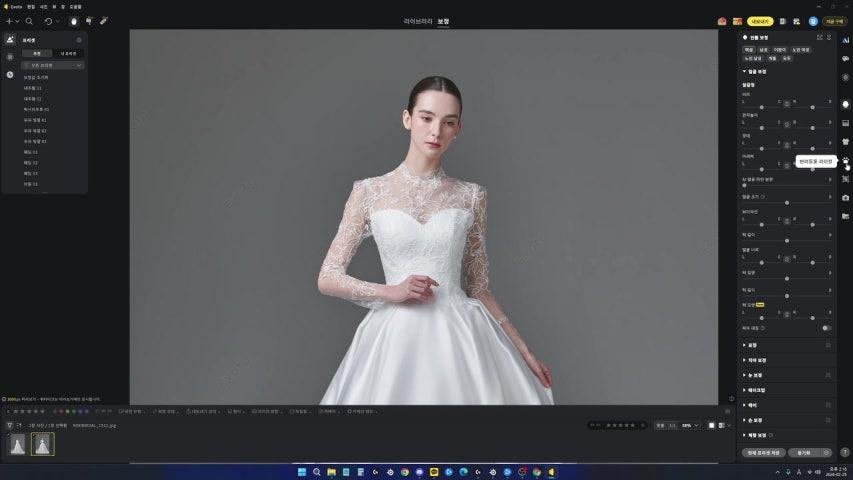Open Windows Start menu
The image size is (853, 480).
(x=302, y=472)
